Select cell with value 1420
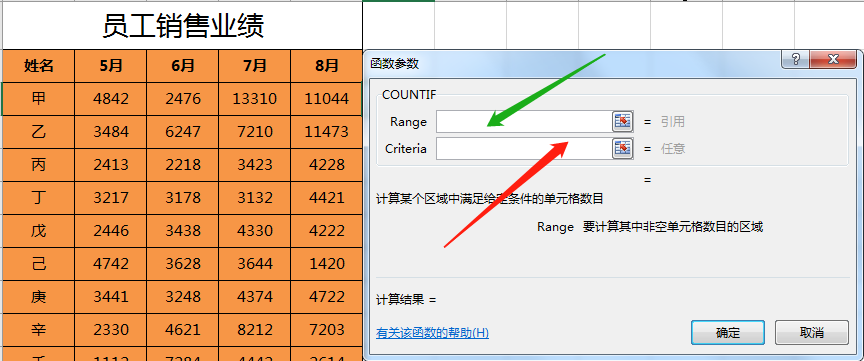The image size is (864, 361). [326, 265]
